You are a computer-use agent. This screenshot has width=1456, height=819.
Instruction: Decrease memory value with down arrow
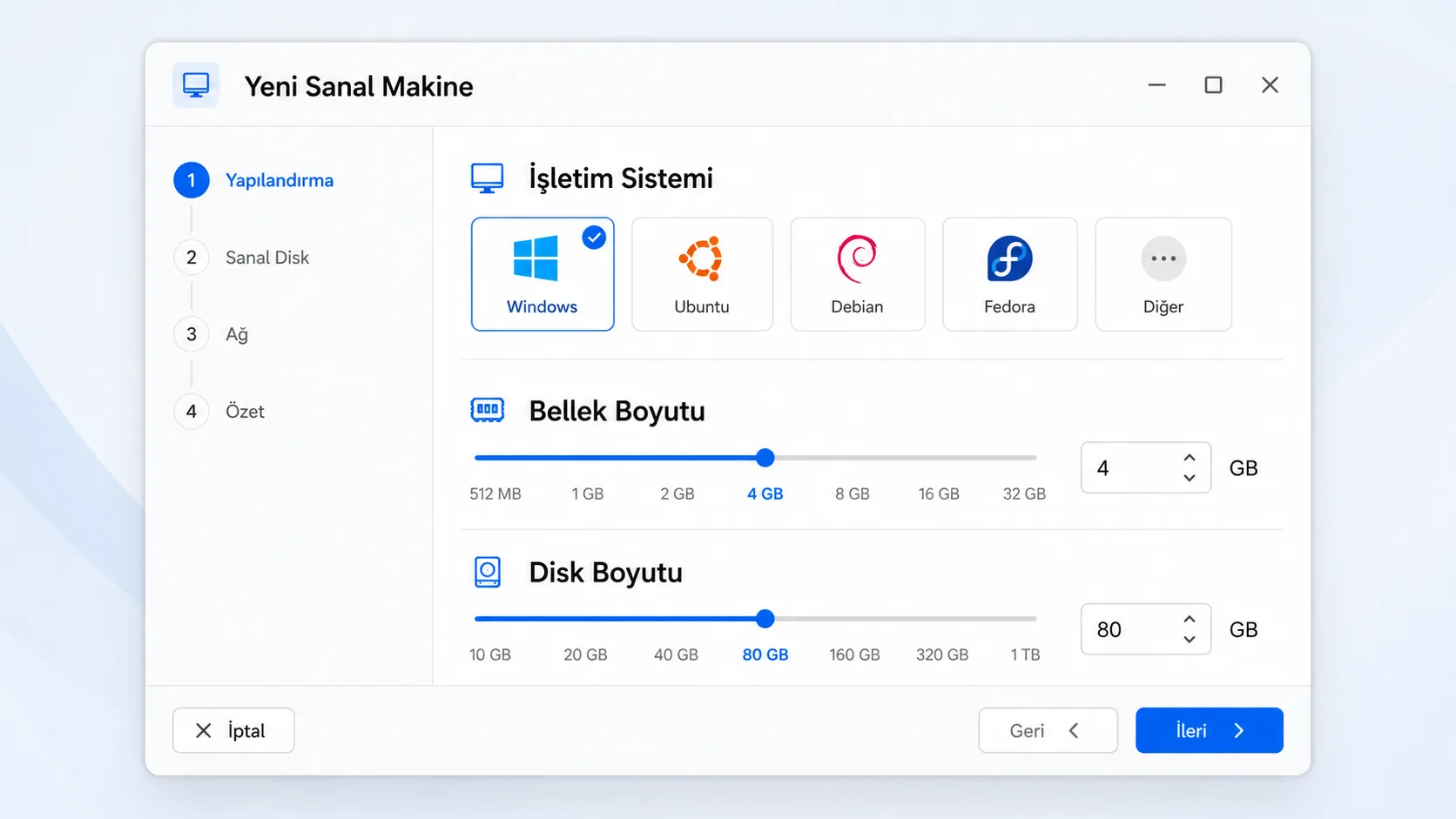pos(1190,478)
